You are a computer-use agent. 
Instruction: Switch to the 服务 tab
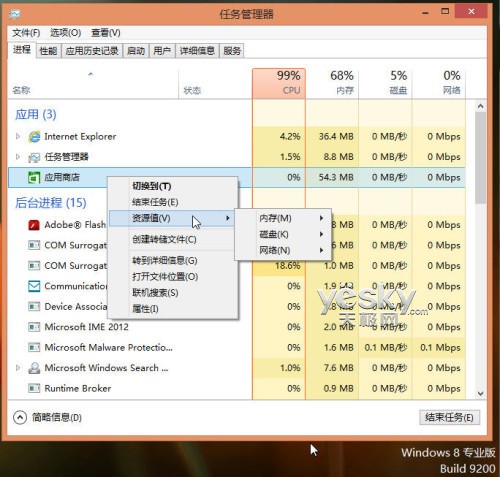point(232,51)
